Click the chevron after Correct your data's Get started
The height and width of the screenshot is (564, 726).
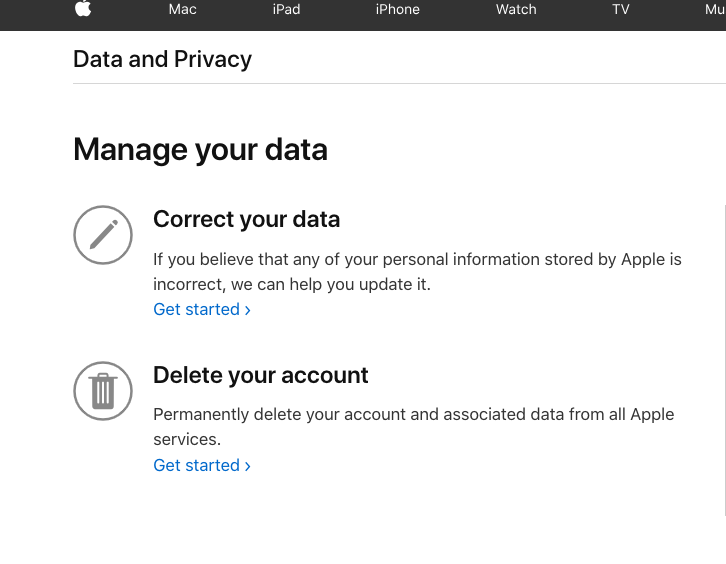coord(247,310)
